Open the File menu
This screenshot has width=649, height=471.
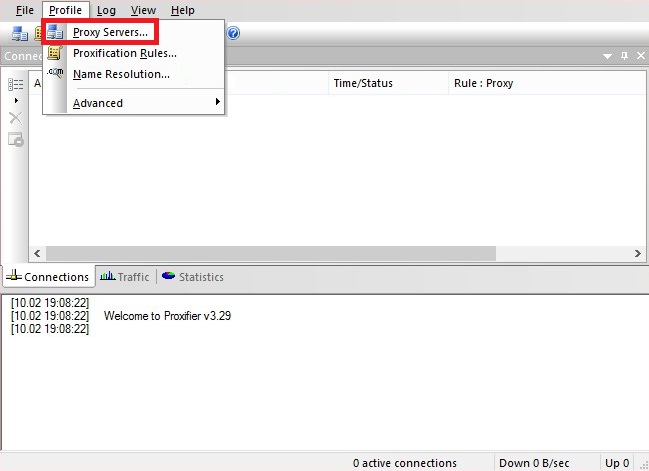tap(25, 10)
